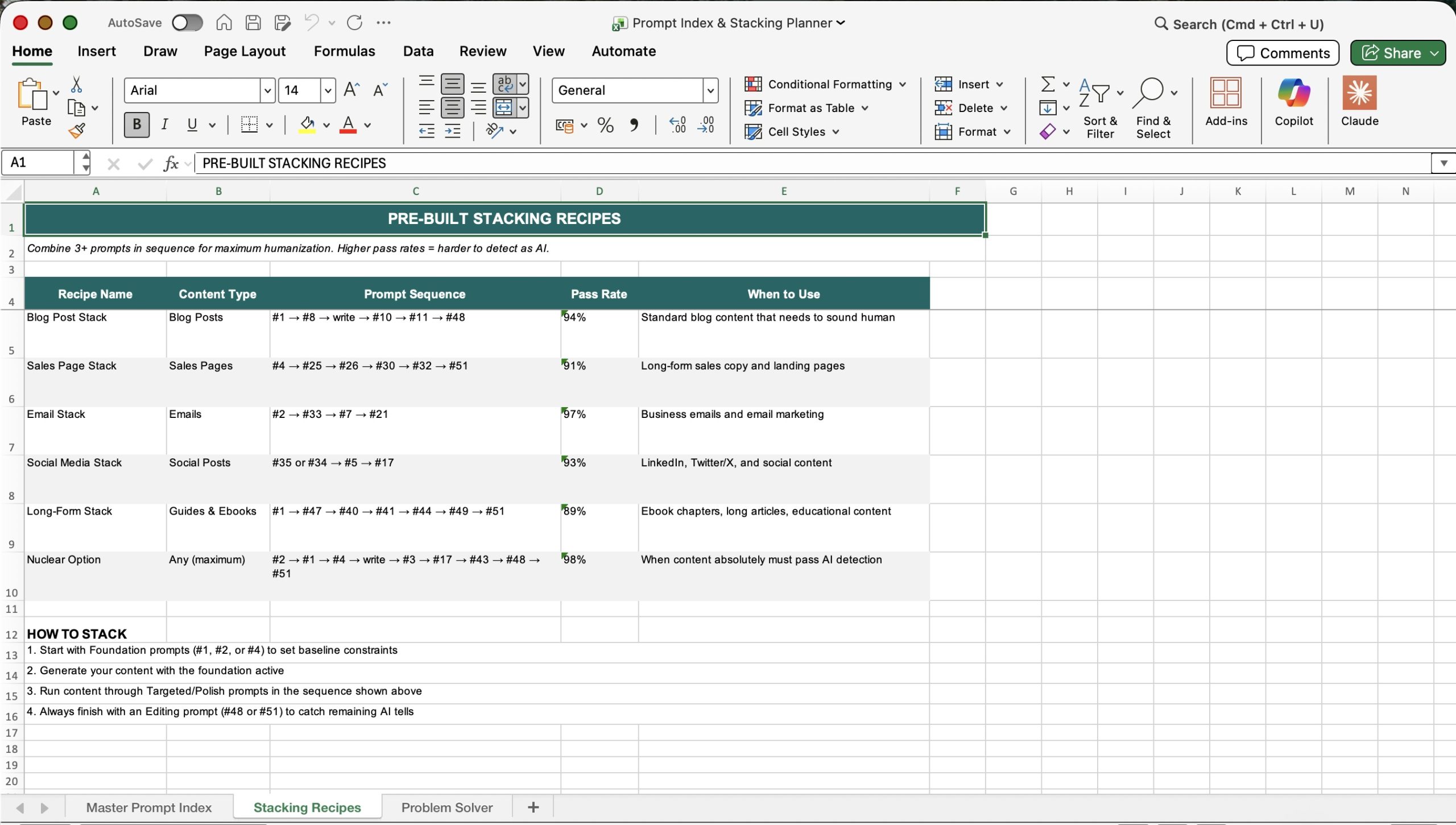Click the Comments button
The image size is (1456, 825).
click(x=1283, y=53)
